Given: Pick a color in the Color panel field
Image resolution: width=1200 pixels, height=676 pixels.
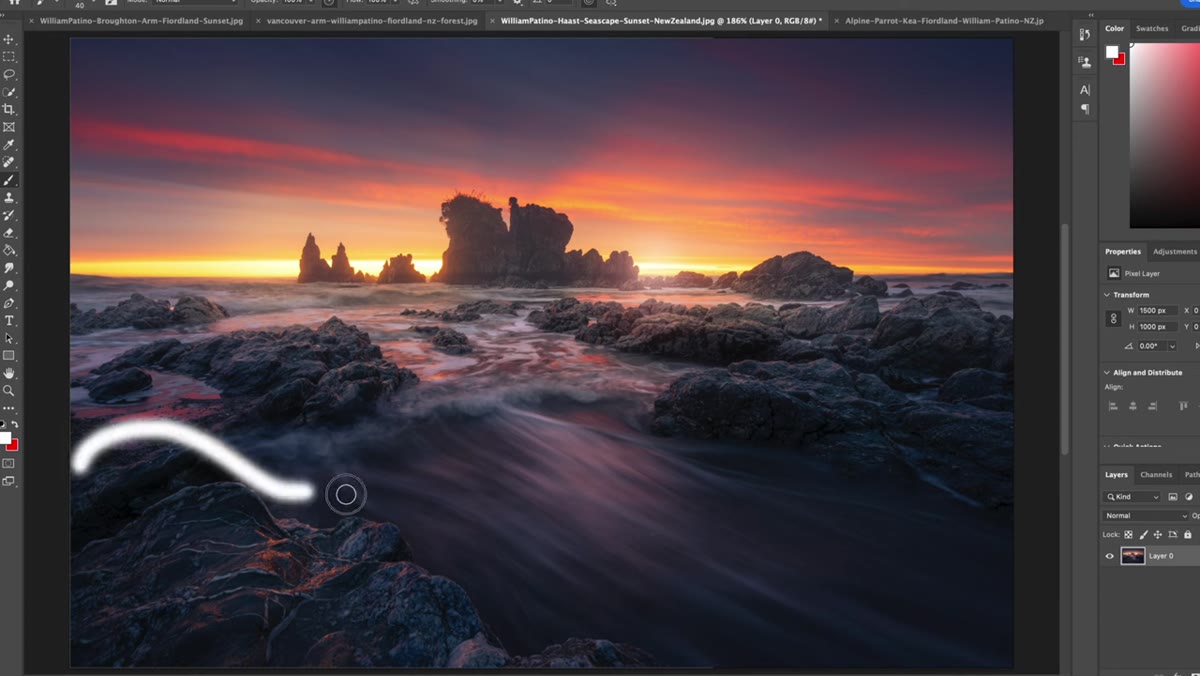Looking at the screenshot, I should [1165, 135].
